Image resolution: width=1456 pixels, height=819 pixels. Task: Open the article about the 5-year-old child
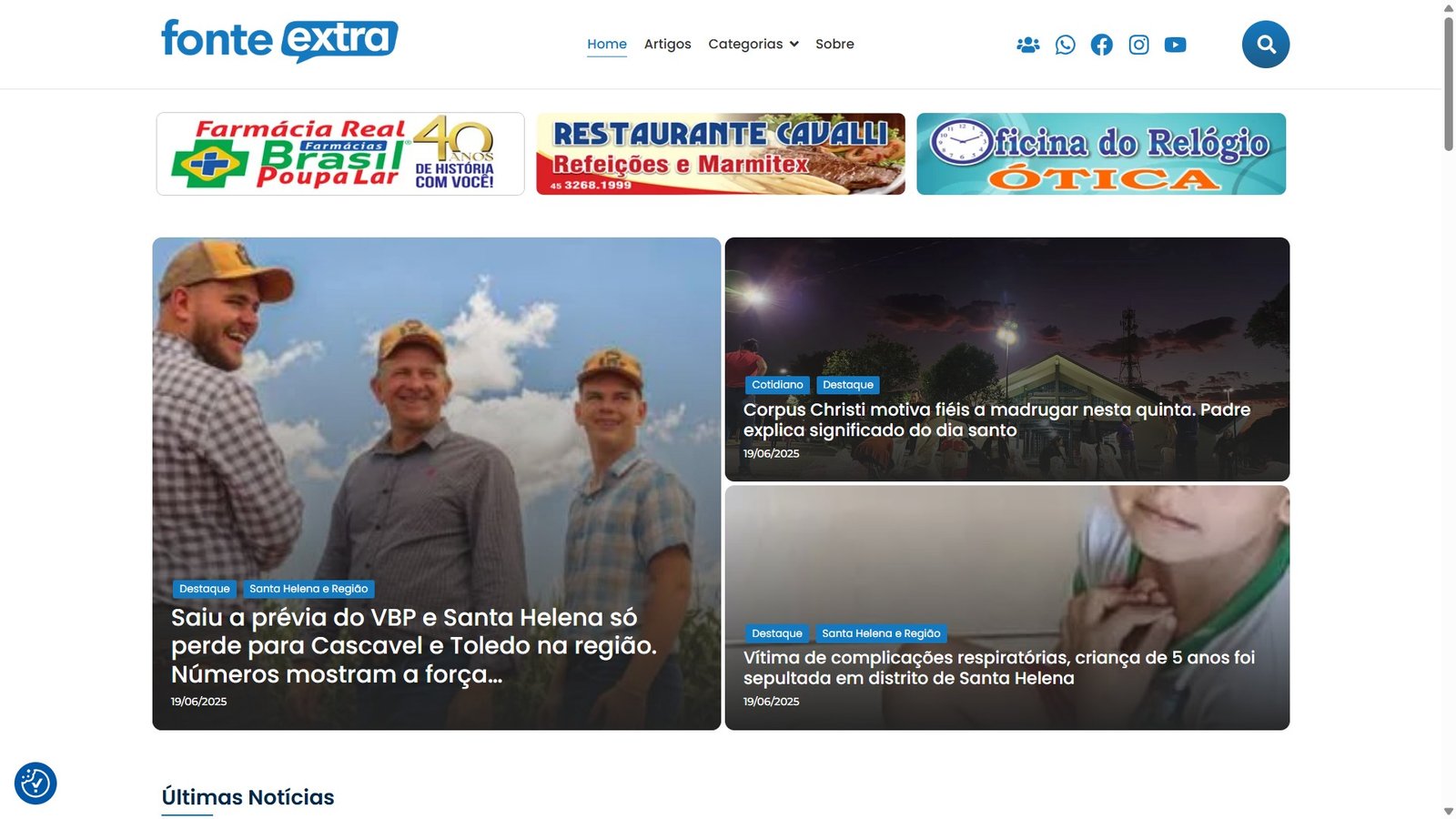click(x=999, y=667)
